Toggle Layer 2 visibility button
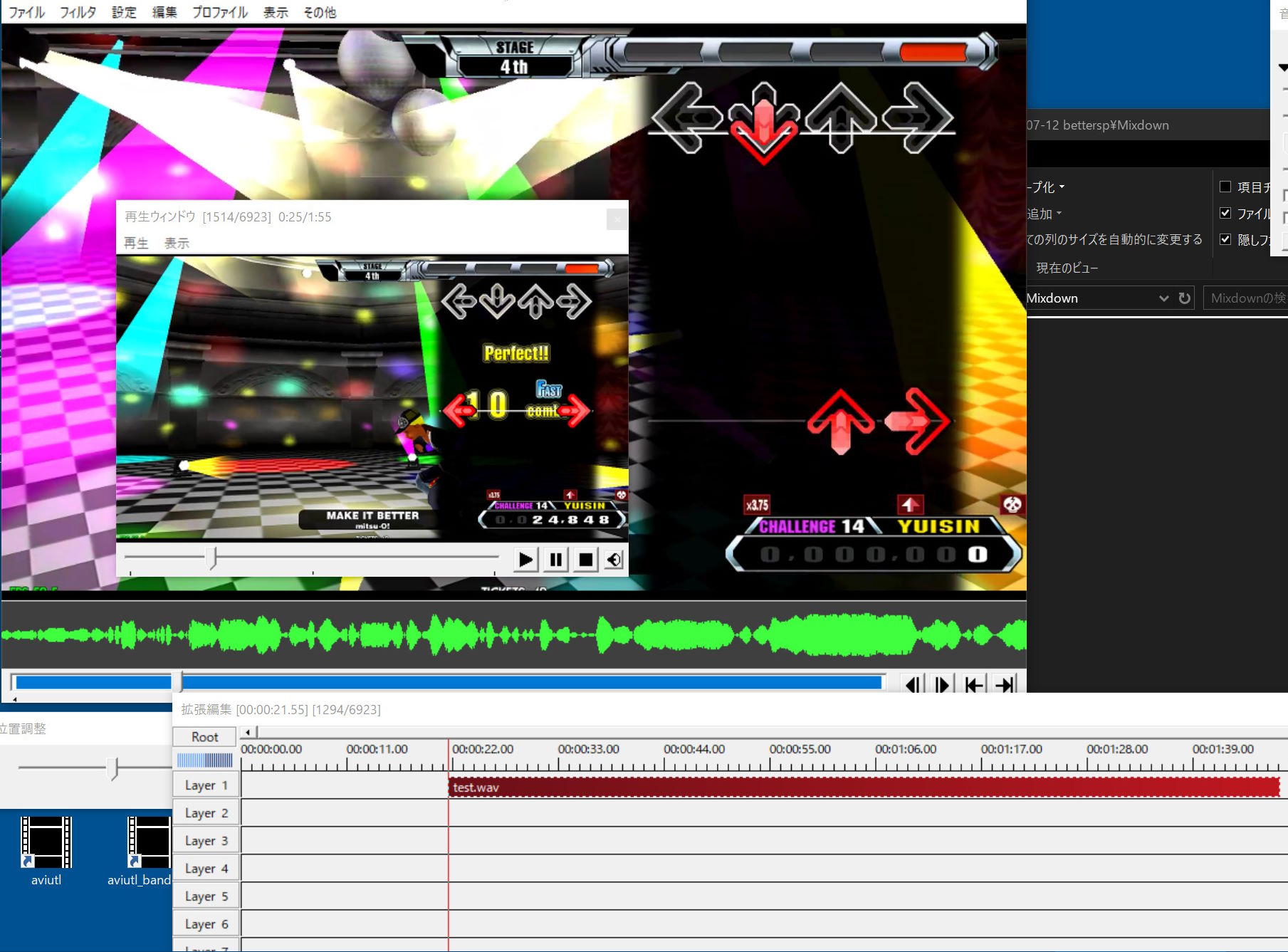The height and width of the screenshot is (952, 1288). 206,812
